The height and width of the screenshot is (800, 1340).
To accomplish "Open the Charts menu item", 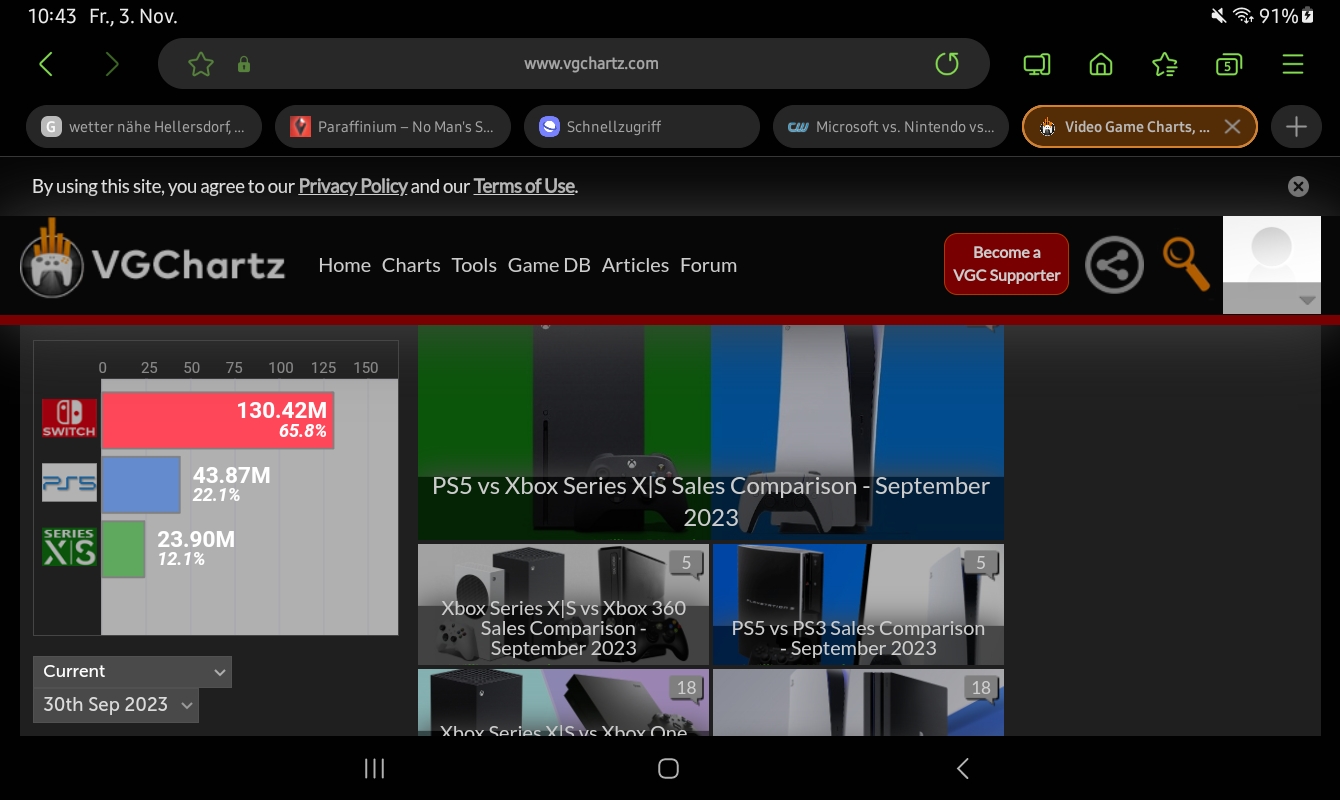I will [411, 264].
